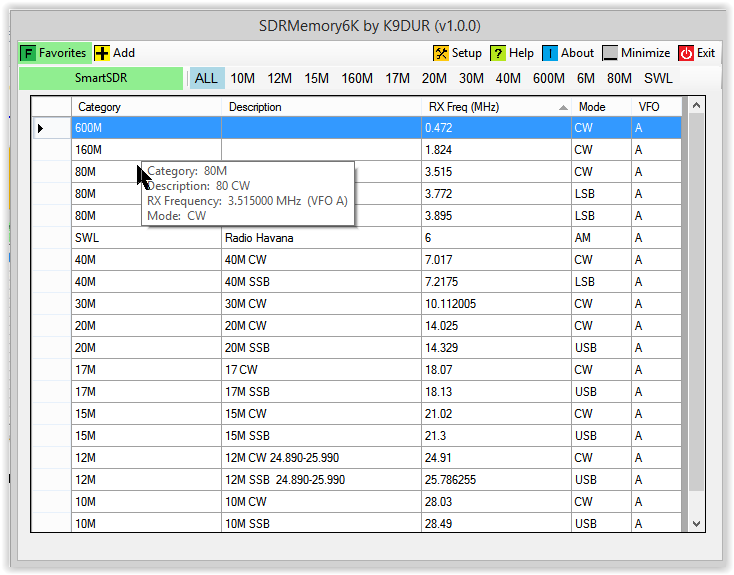Sort by the Mode column header
Screen dimensions: 734x575
[601, 107]
